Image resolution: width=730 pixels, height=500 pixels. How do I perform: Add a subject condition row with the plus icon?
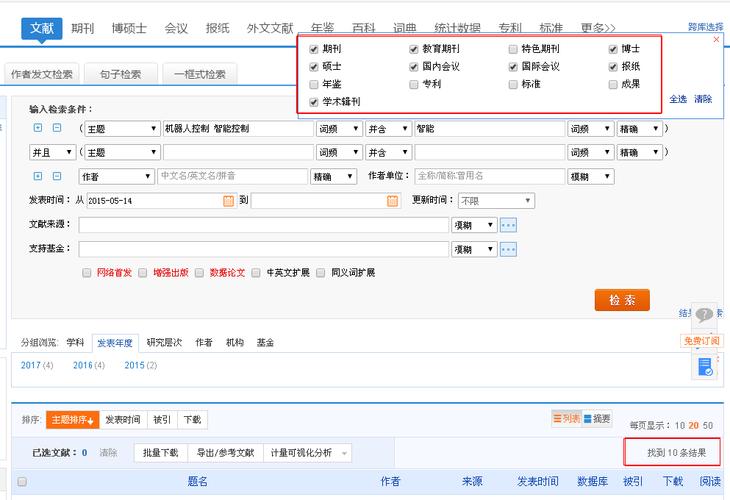(38, 128)
